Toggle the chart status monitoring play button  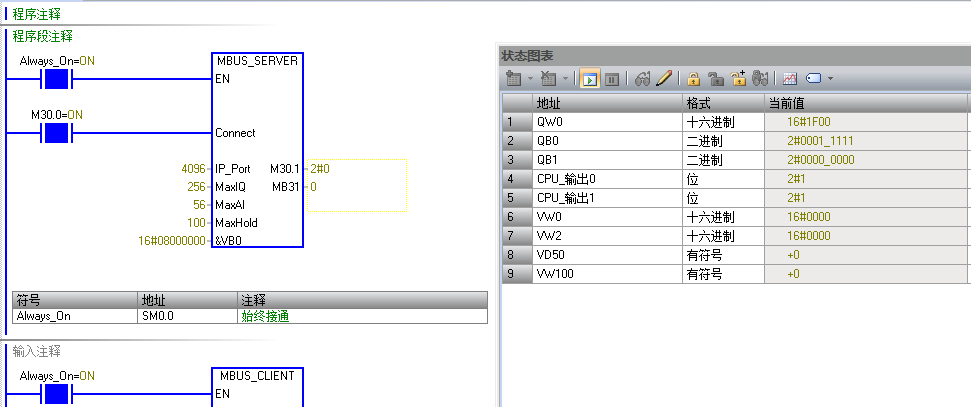(x=589, y=78)
